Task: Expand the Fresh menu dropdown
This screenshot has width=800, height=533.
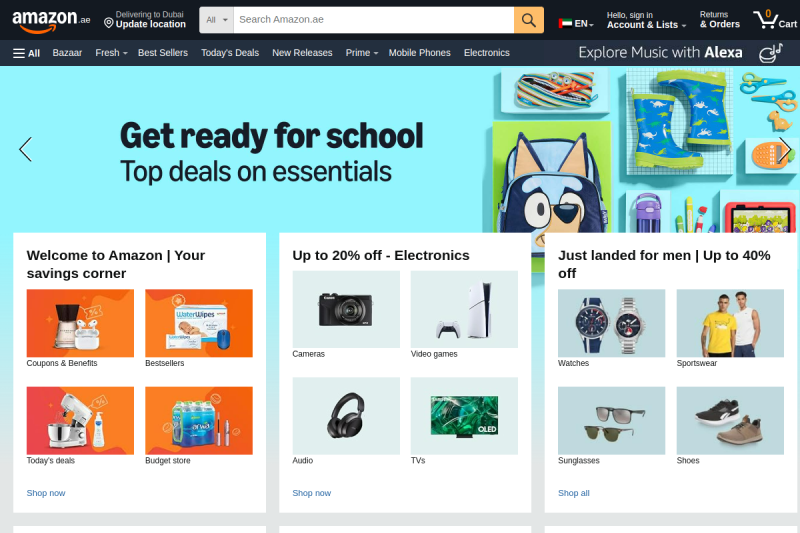Action: point(111,53)
